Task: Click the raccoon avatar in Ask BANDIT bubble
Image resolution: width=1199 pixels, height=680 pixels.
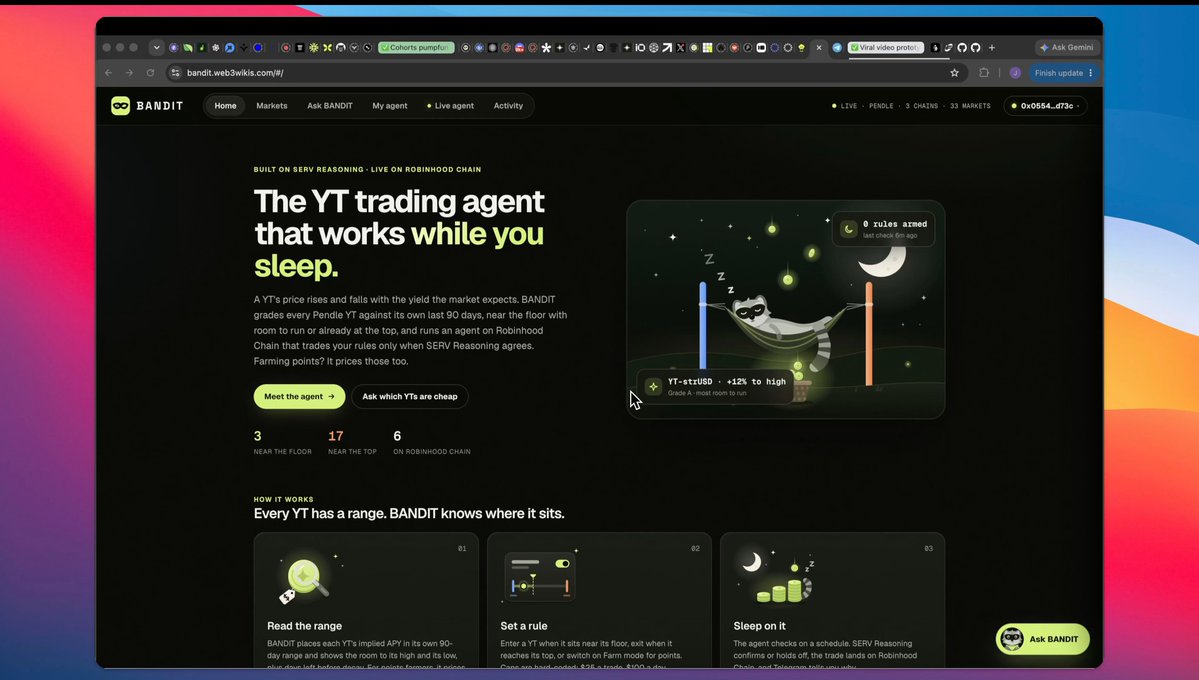Action: (x=1012, y=639)
